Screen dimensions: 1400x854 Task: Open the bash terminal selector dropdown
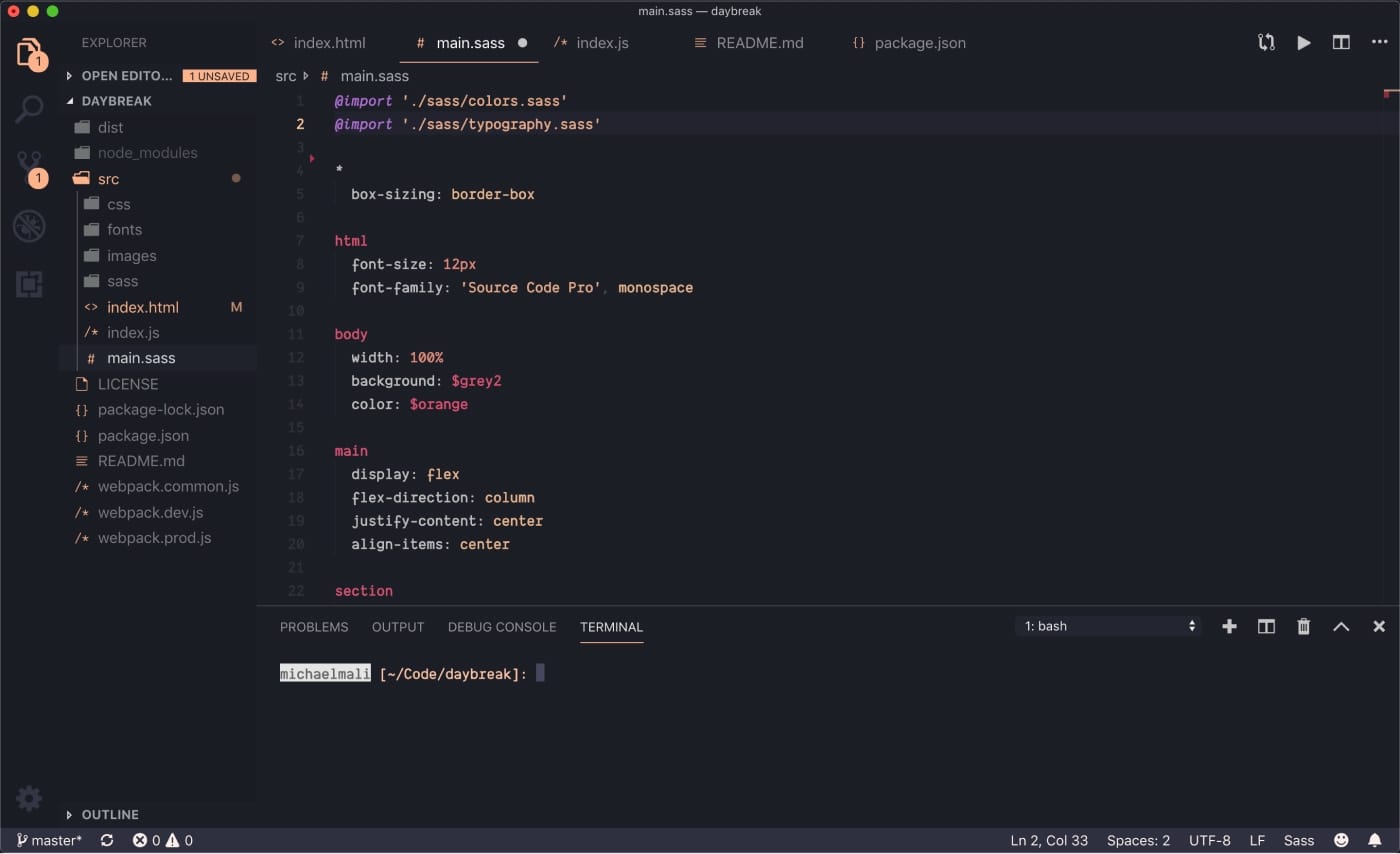[x=1108, y=627]
